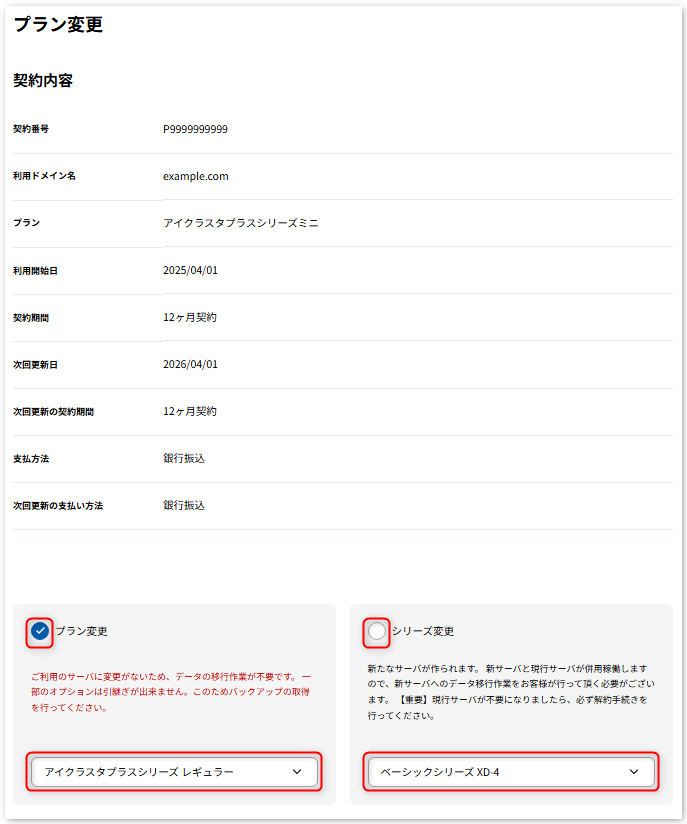Click the 契約内容 section heading
The height and width of the screenshot is (824, 687).
click(43, 81)
